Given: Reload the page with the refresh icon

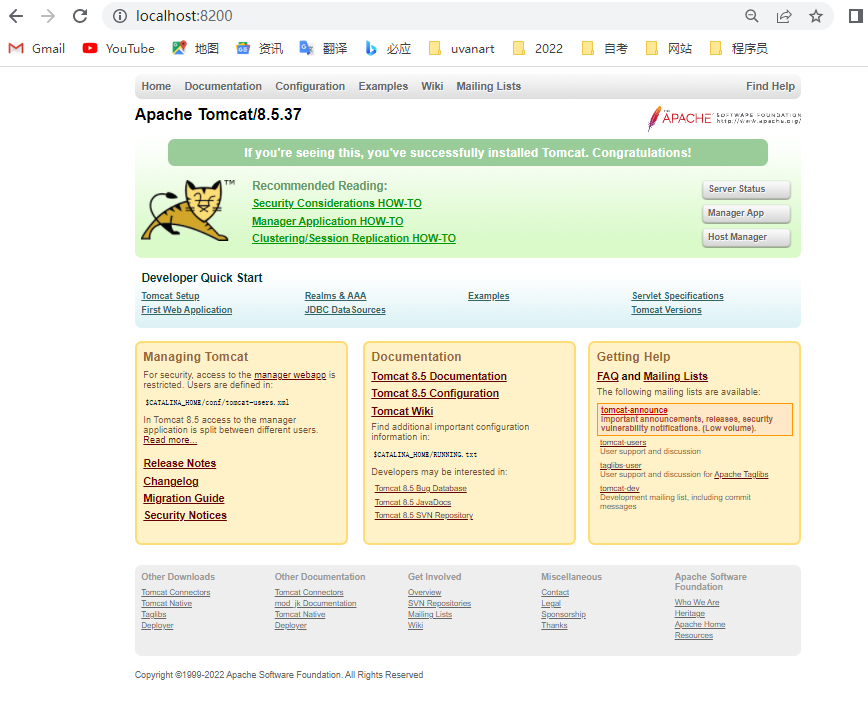Looking at the screenshot, I should [80, 16].
